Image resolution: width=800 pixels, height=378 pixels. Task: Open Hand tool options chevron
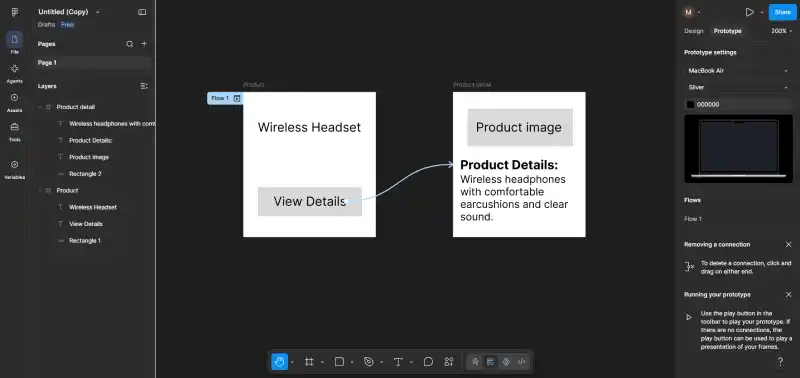(x=292, y=362)
